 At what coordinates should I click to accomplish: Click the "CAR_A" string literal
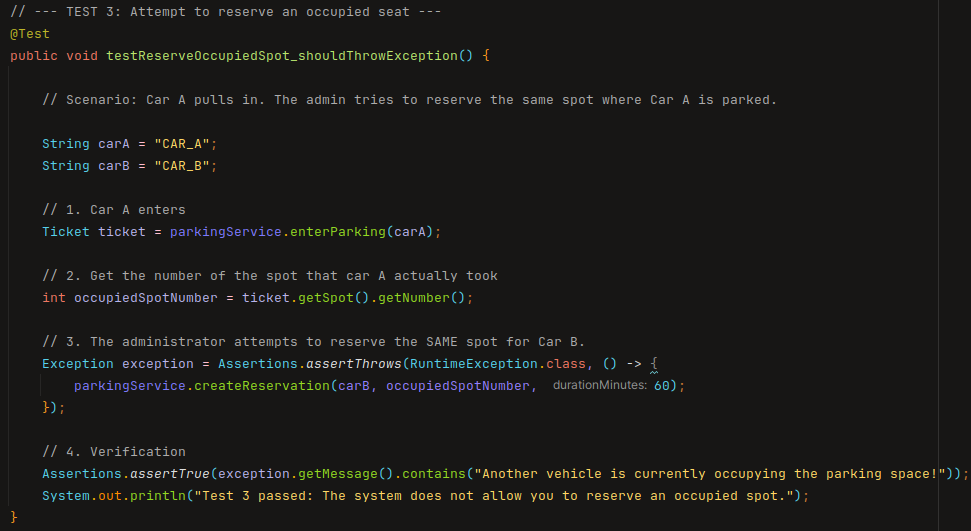click(182, 144)
